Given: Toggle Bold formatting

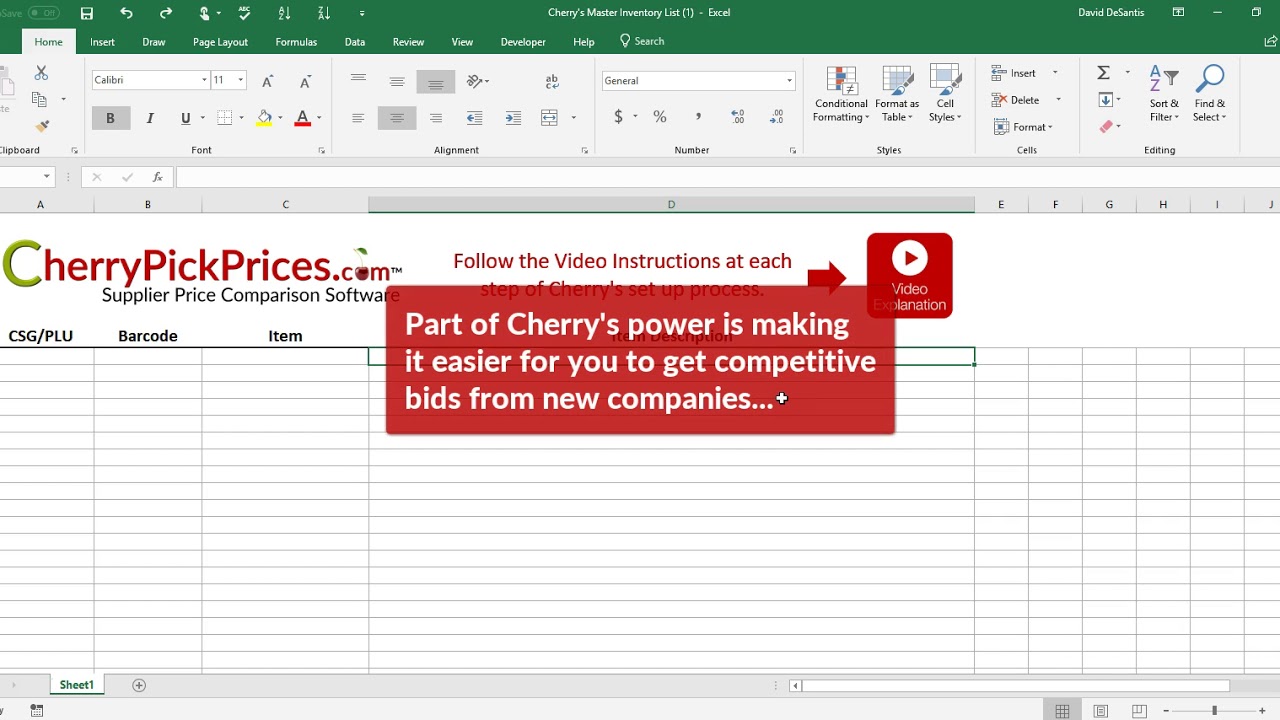Looking at the screenshot, I should point(110,118).
